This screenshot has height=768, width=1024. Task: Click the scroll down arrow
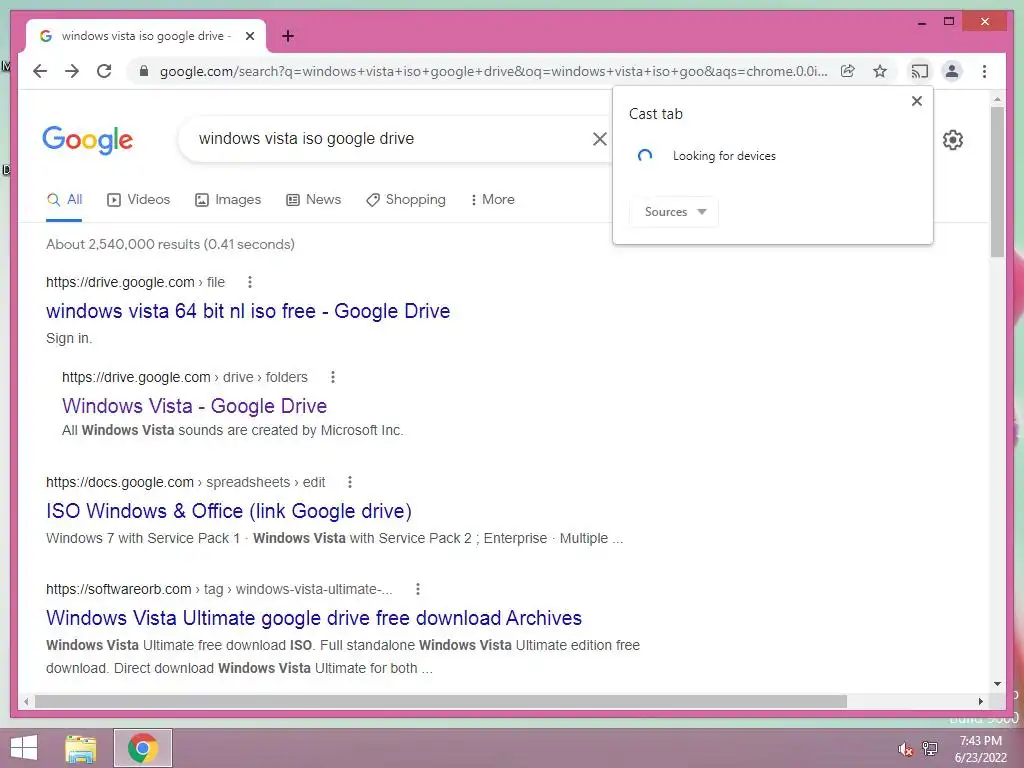(997, 684)
